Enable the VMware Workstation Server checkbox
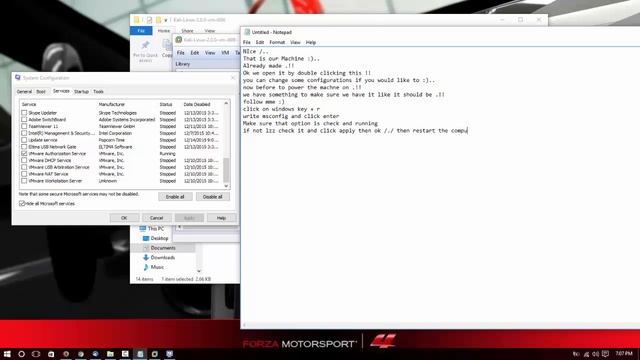 (x=24, y=181)
